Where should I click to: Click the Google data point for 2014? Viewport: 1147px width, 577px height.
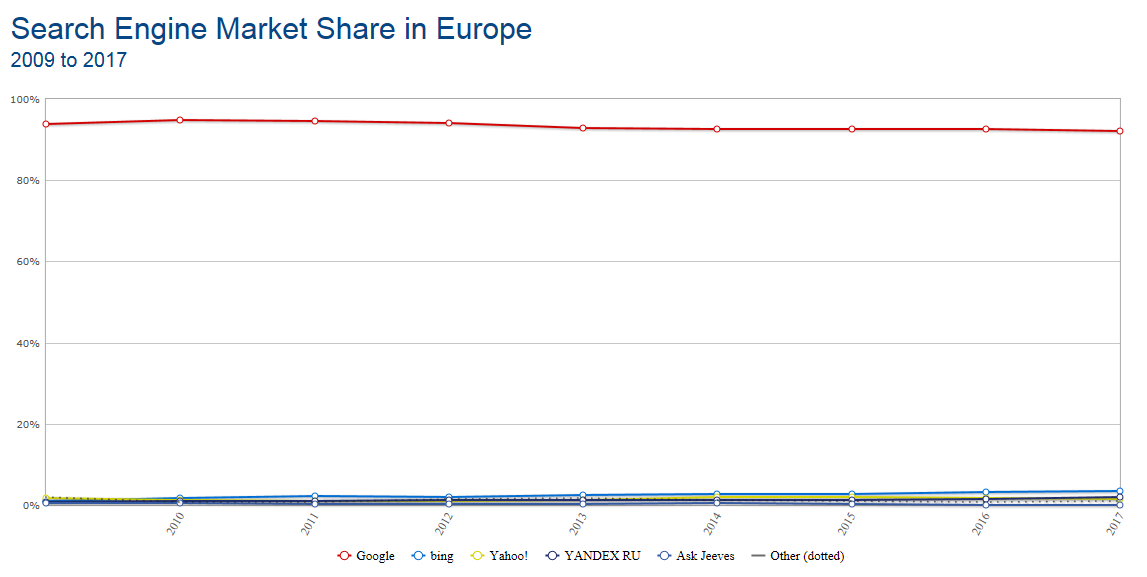coord(717,129)
